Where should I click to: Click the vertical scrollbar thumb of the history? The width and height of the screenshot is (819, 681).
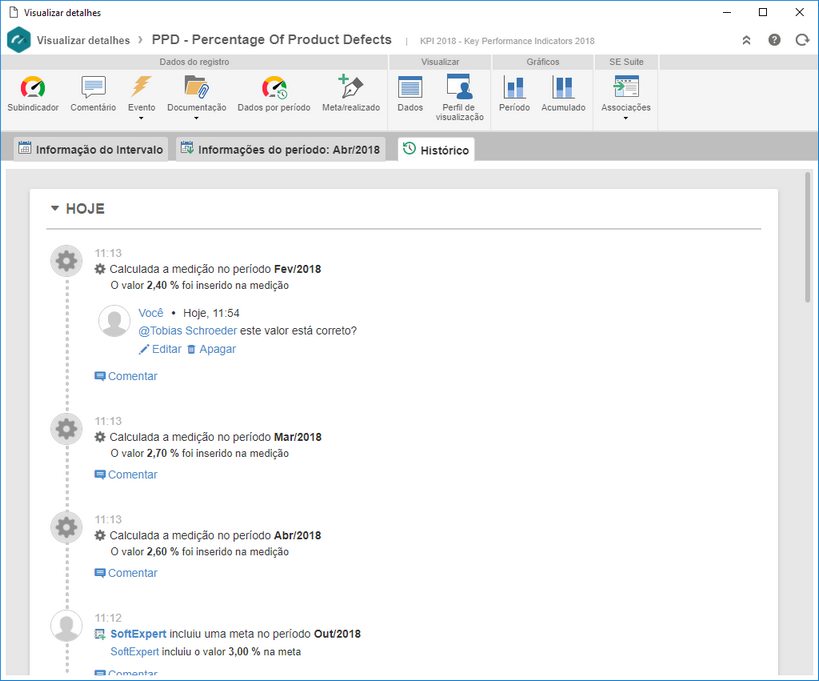pyautogui.click(x=808, y=237)
